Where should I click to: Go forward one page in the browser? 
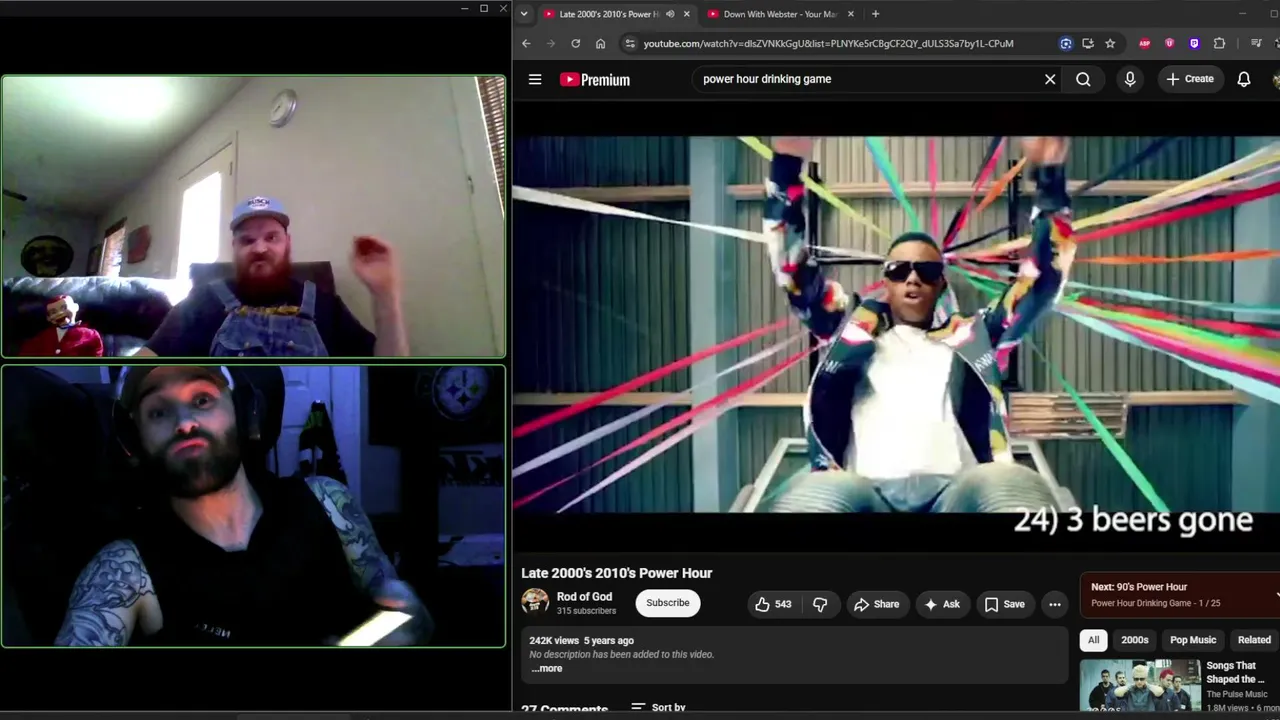coord(550,43)
